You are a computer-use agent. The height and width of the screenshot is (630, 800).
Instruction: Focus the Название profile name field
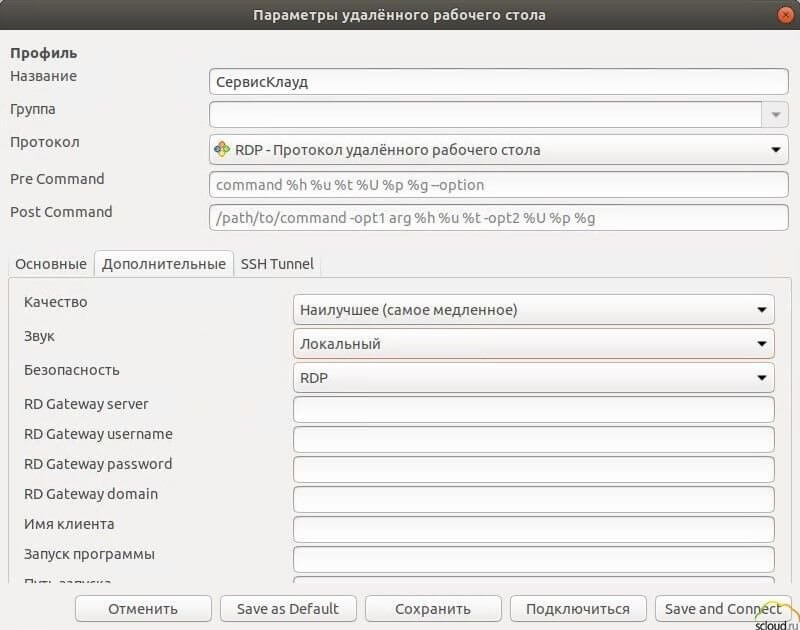click(x=498, y=81)
